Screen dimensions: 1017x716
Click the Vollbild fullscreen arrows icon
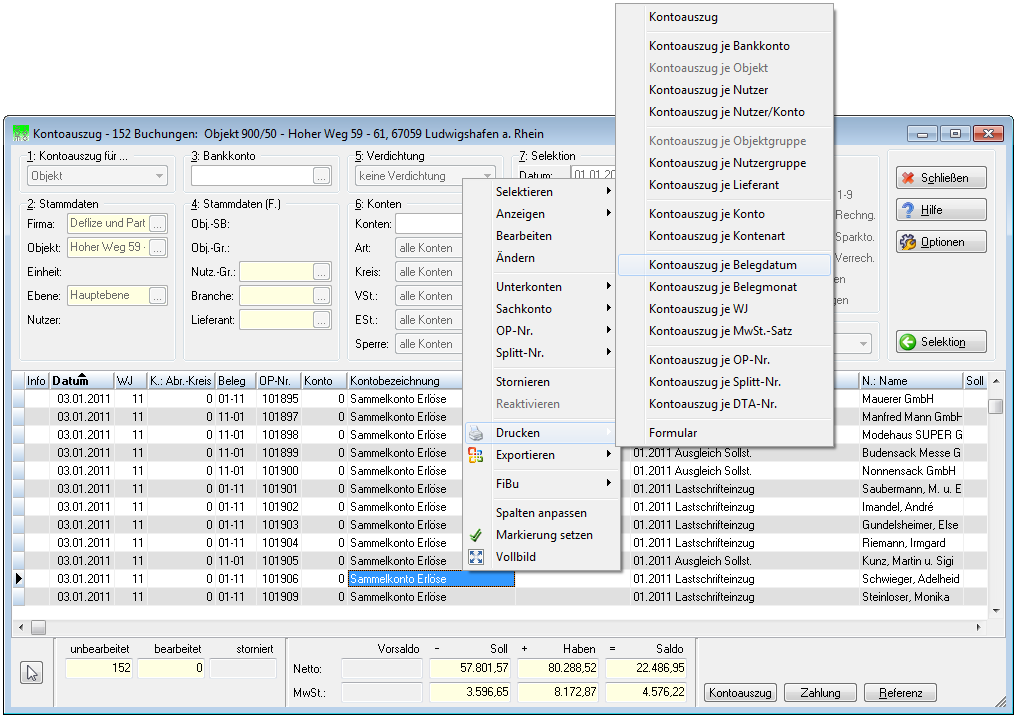pyautogui.click(x=476, y=557)
